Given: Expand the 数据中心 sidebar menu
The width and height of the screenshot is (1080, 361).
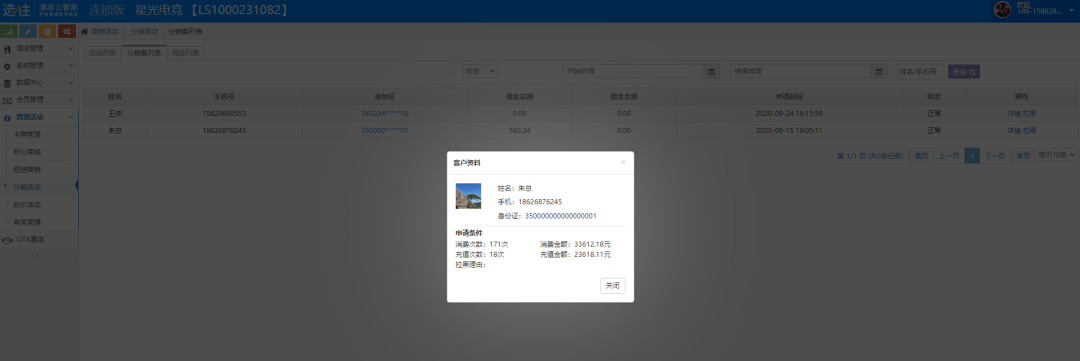Looking at the screenshot, I should click(x=39, y=83).
